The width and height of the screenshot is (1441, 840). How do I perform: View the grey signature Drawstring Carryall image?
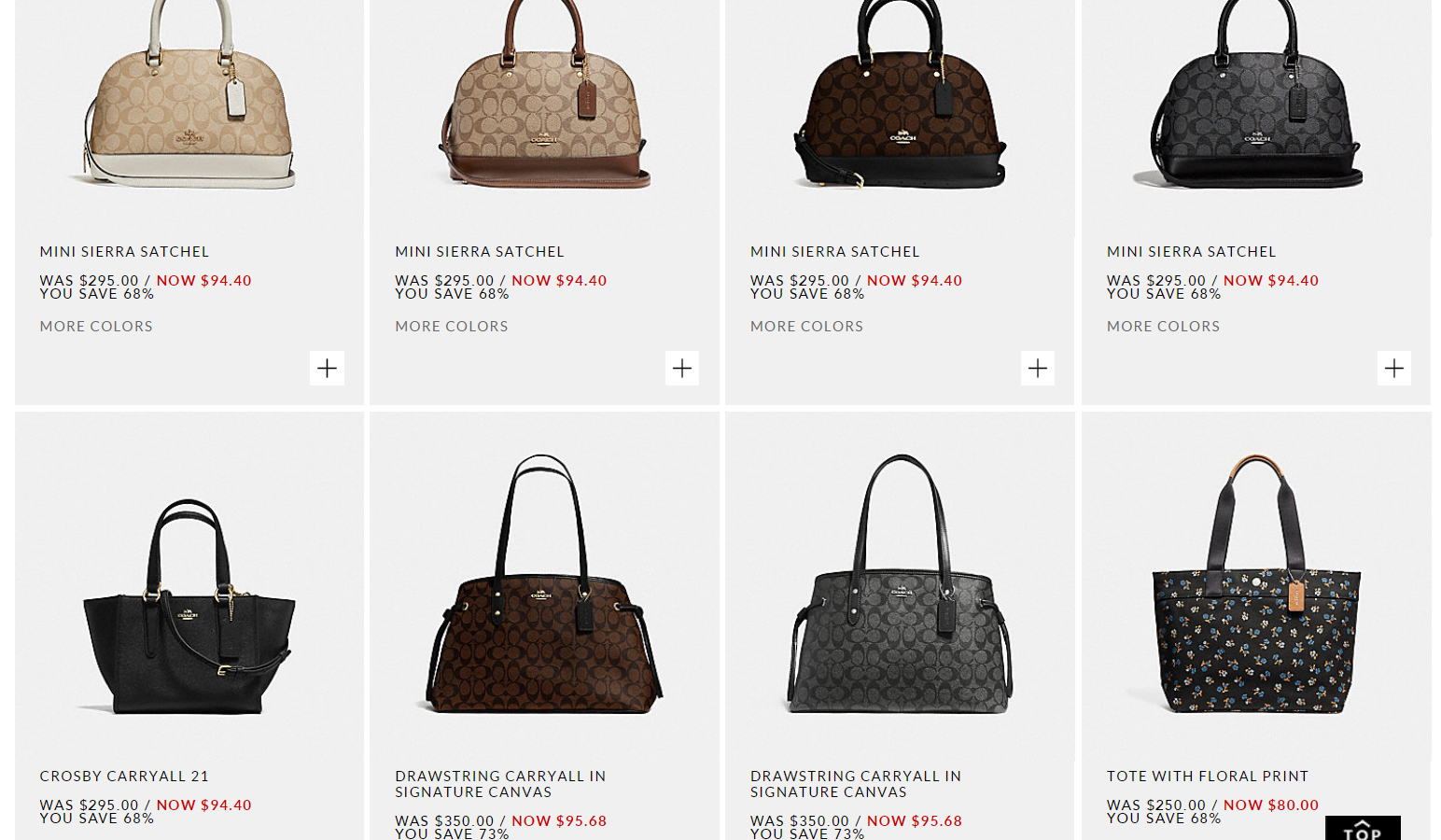[901, 584]
